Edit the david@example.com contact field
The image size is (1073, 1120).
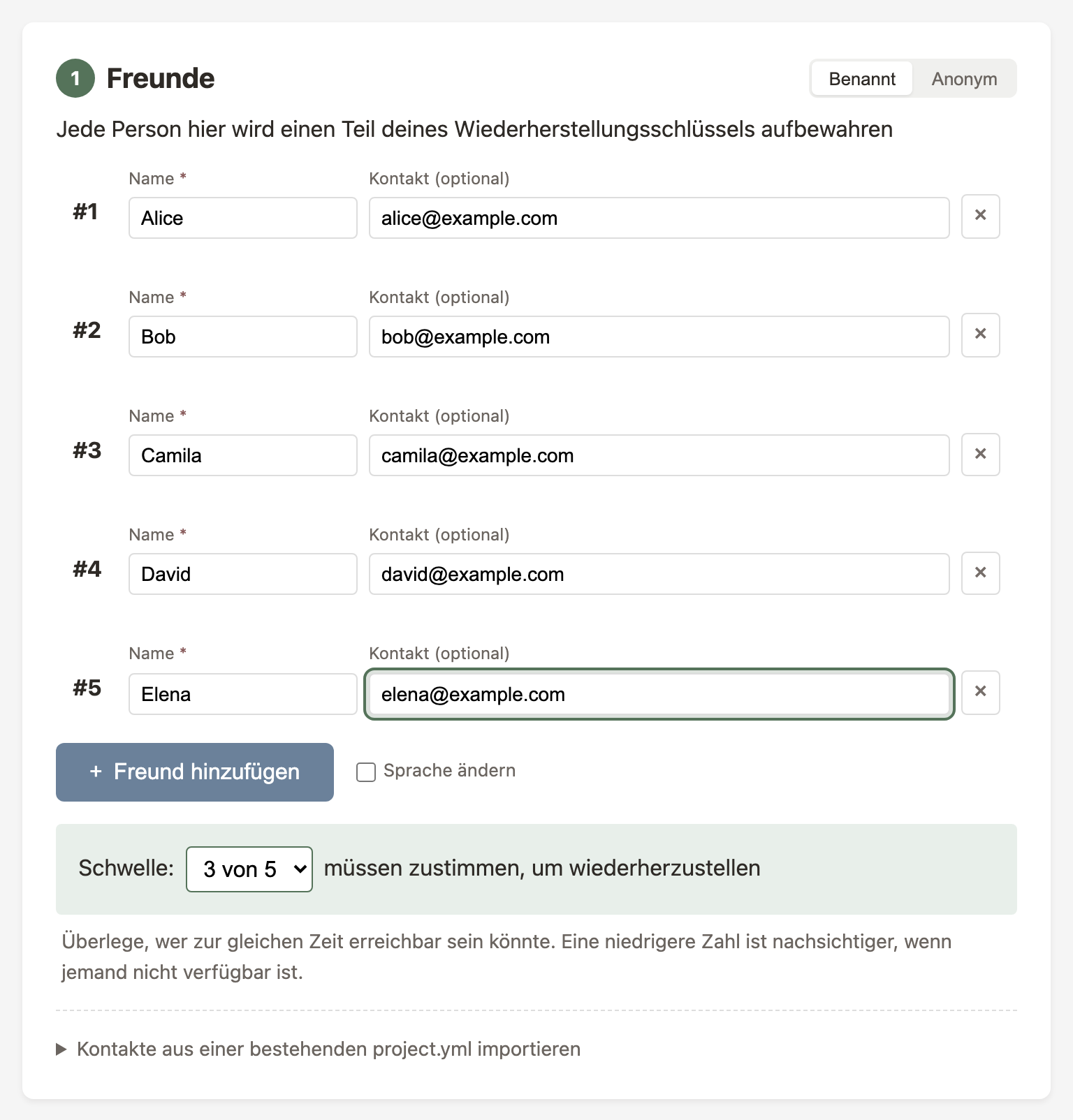tap(659, 574)
